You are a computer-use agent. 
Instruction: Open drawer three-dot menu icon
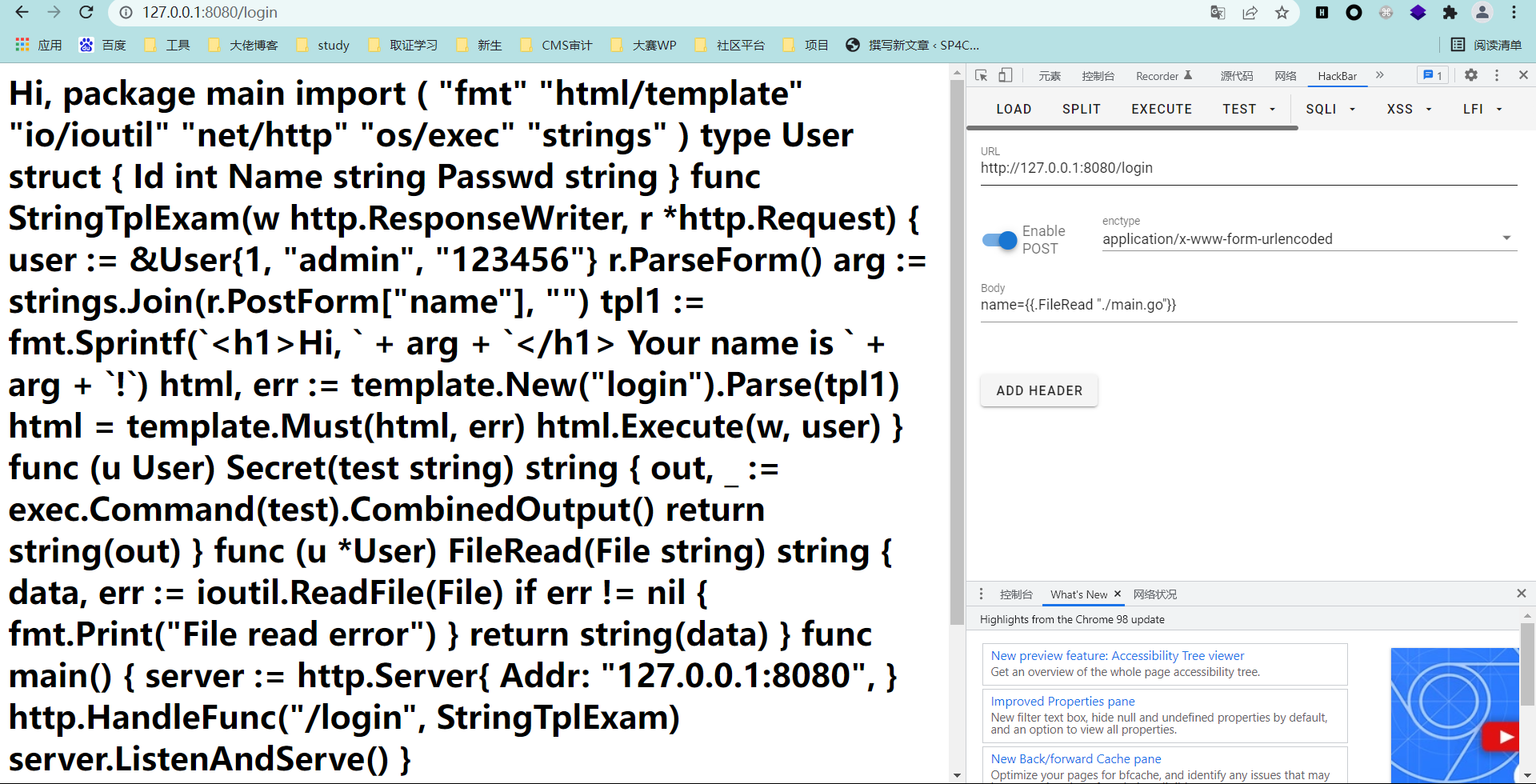pyautogui.click(x=982, y=594)
